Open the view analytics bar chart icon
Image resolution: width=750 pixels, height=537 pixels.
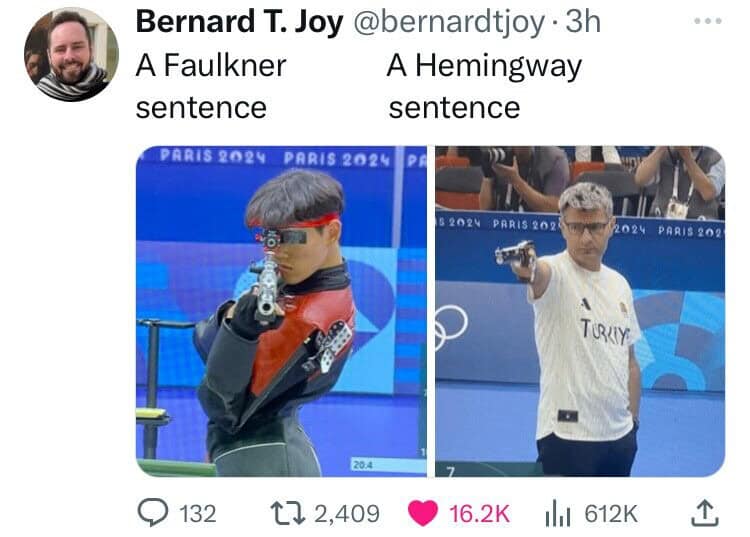[x=558, y=513]
